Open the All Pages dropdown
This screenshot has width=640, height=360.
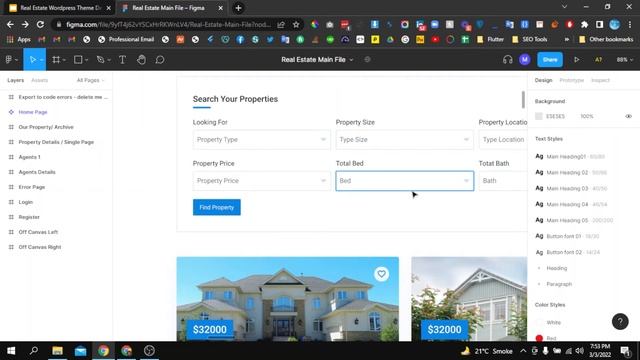point(90,80)
